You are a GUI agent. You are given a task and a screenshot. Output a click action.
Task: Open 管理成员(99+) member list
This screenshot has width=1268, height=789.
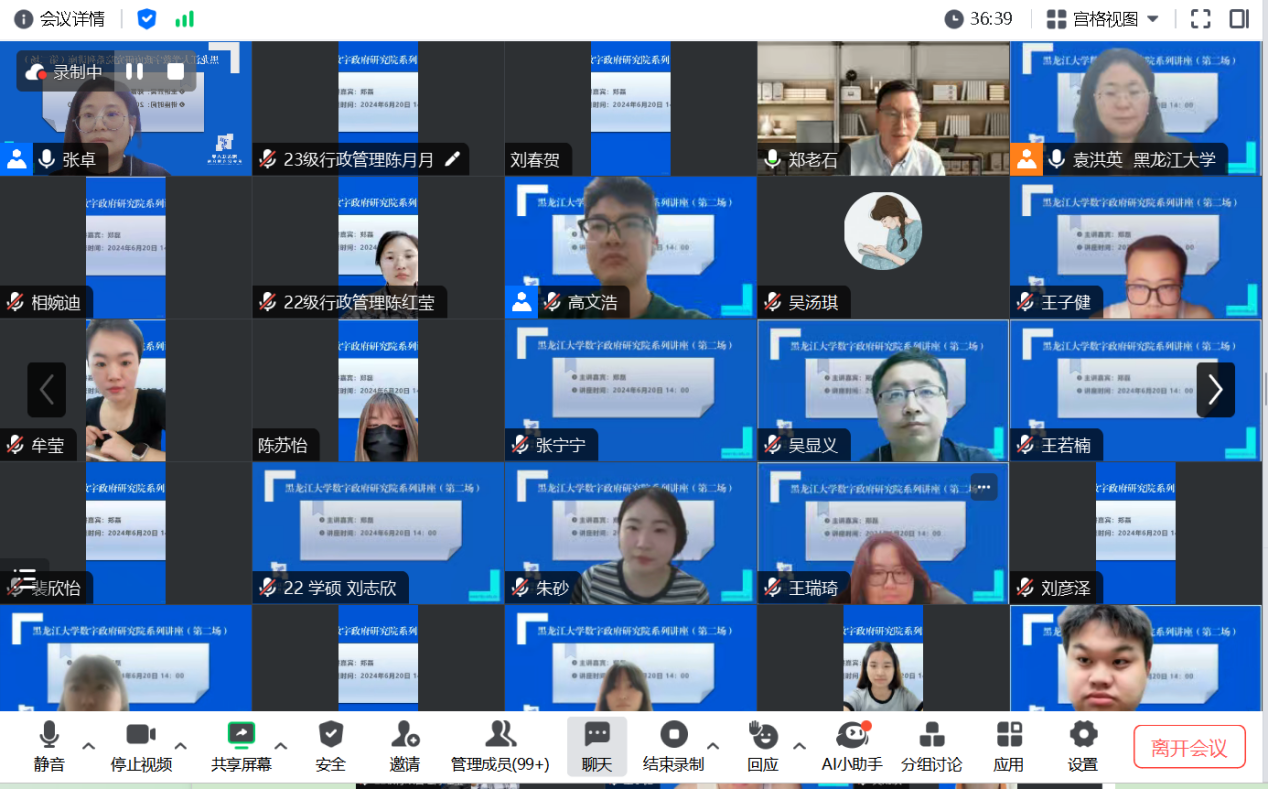point(500,746)
